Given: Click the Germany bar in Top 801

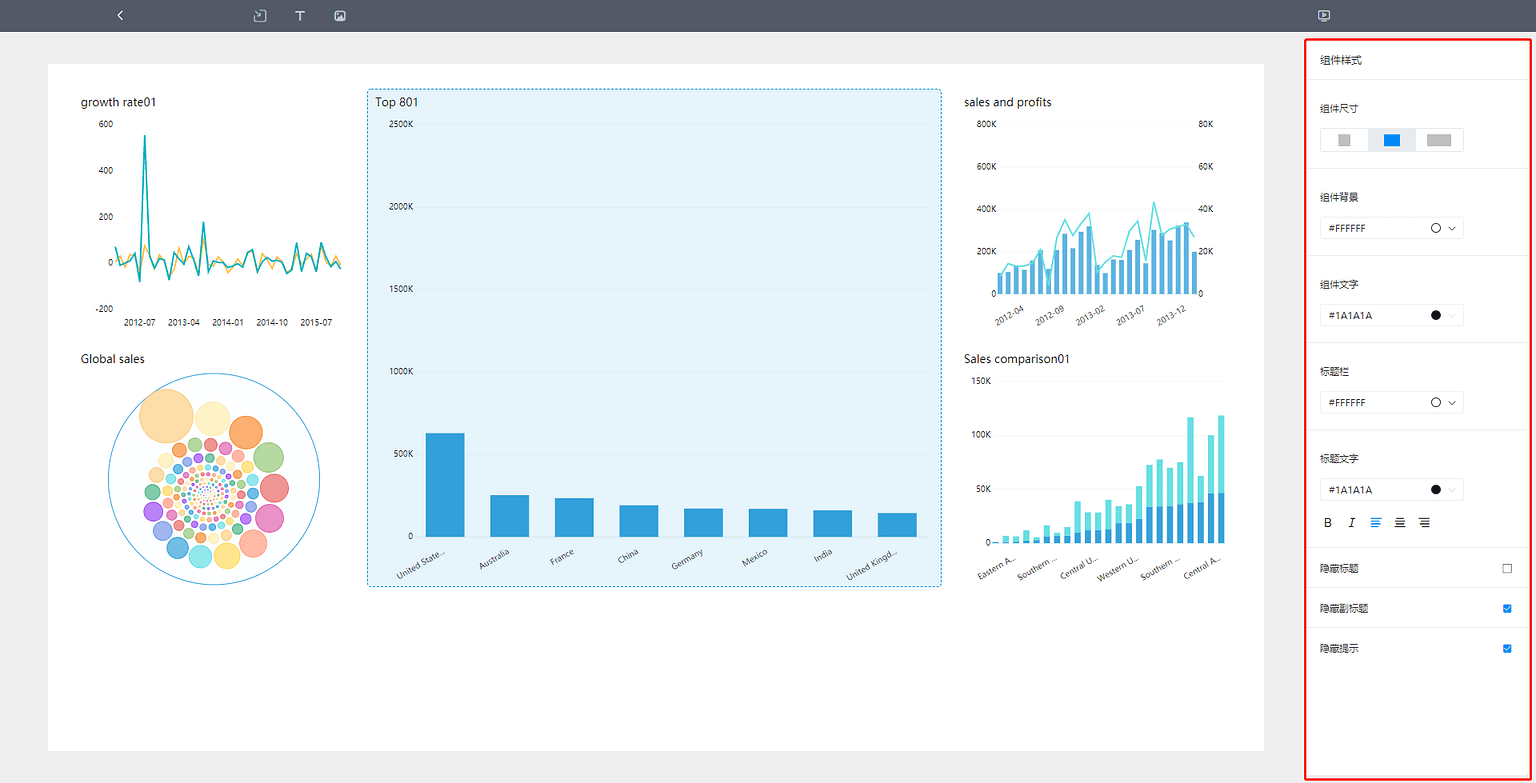Looking at the screenshot, I should (703, 523).
